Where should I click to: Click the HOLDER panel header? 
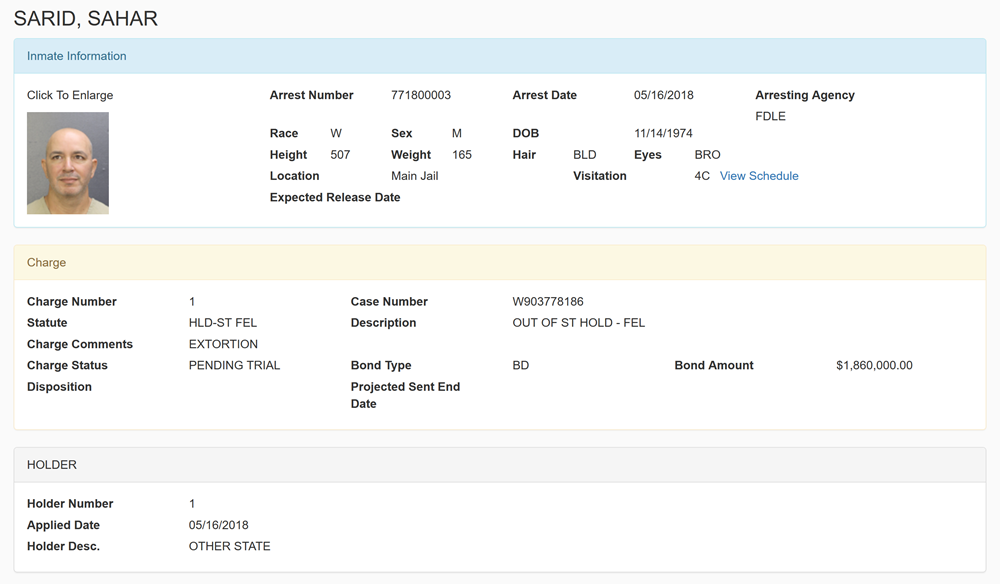point(500,465)
